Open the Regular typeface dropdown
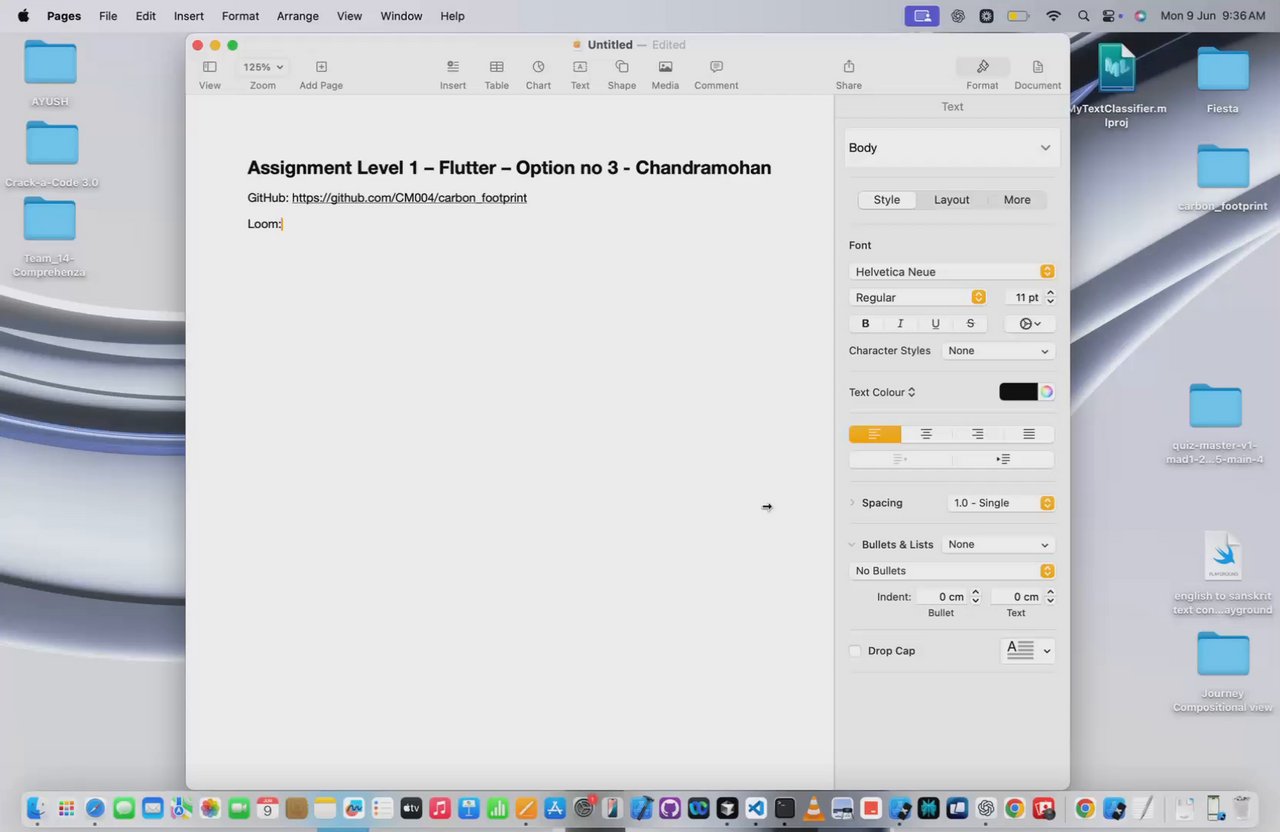Viewport: 1280px width, 832px height. tap(918, 298)
